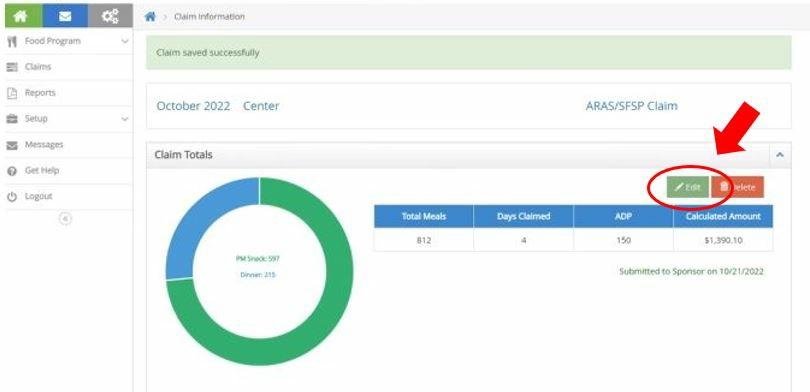Collapse the Claim Totals panel
Viewport: 810px width, 392px height.
[780, 155]
